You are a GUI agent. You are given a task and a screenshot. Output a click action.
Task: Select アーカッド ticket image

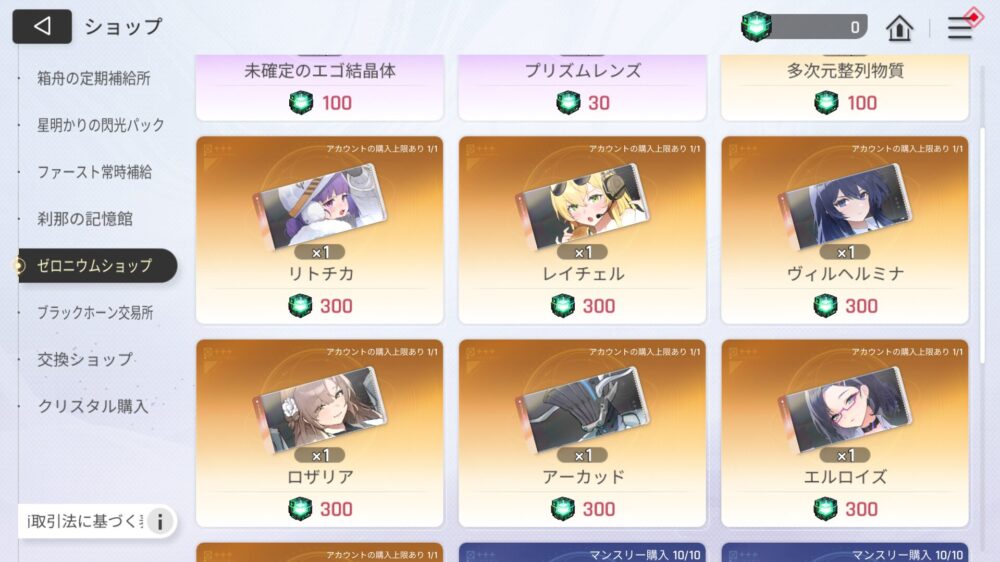(582, 410)
